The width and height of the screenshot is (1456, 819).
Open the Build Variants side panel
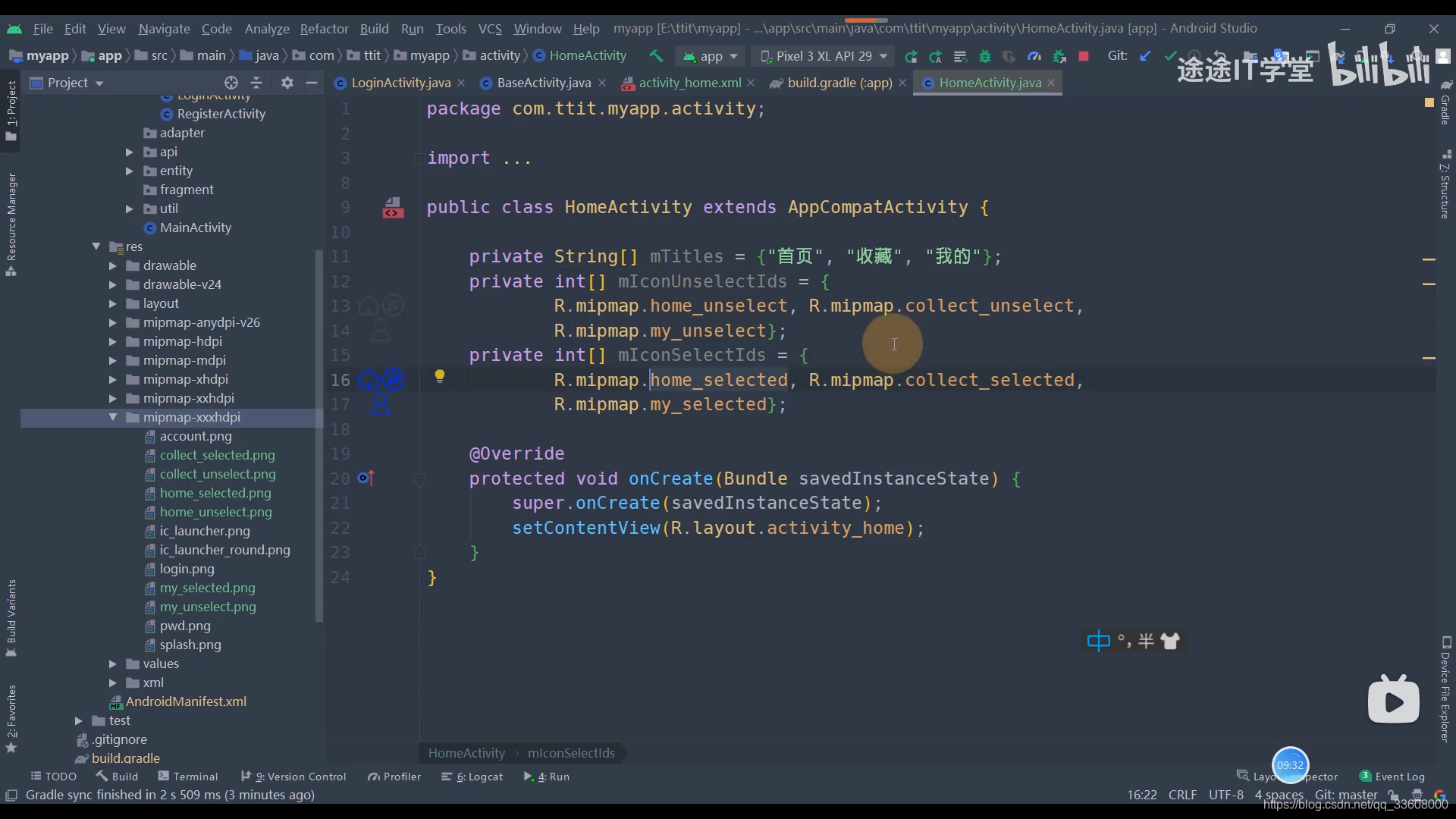point(11,617)
